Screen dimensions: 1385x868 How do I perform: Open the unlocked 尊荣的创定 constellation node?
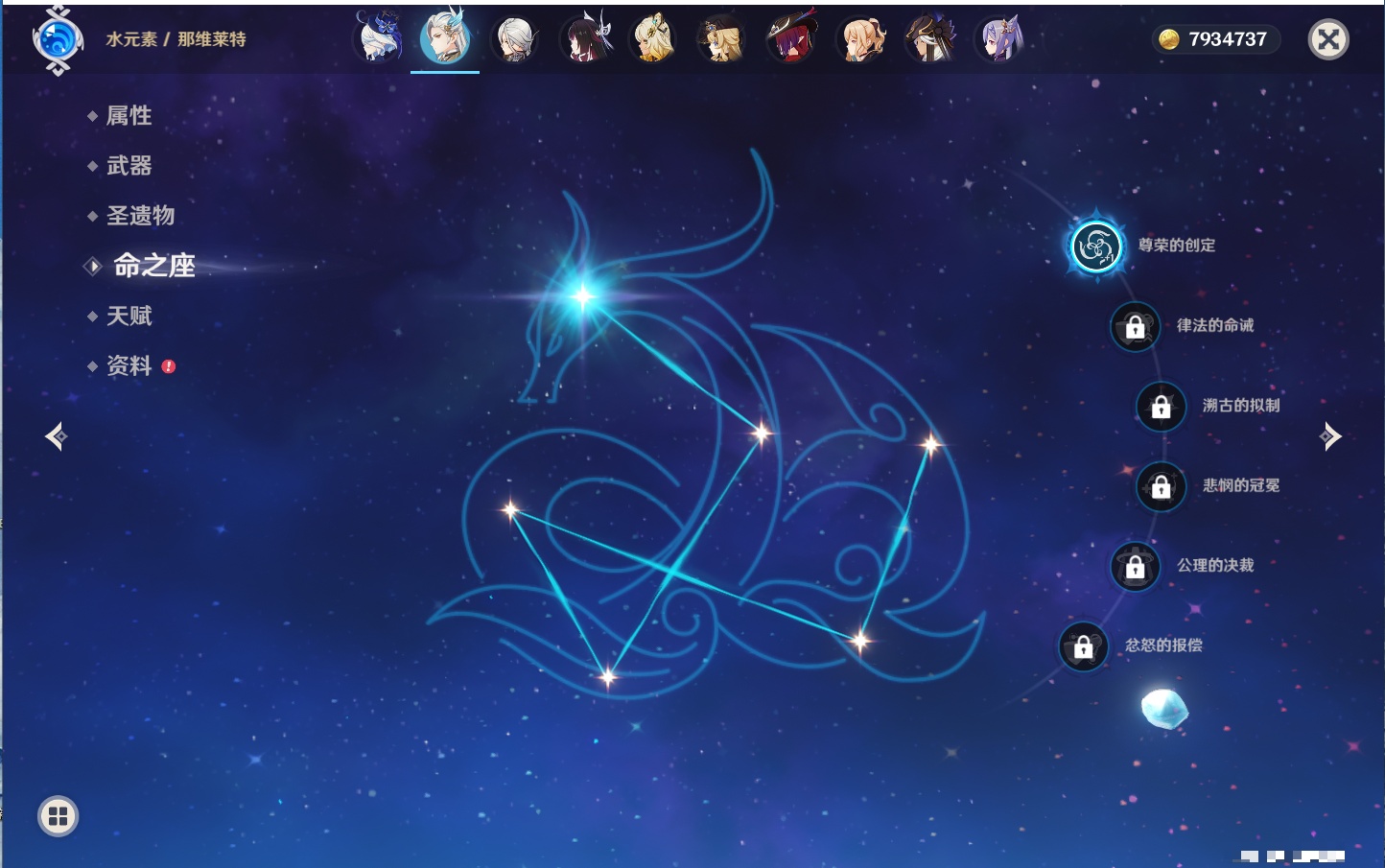1096,246
